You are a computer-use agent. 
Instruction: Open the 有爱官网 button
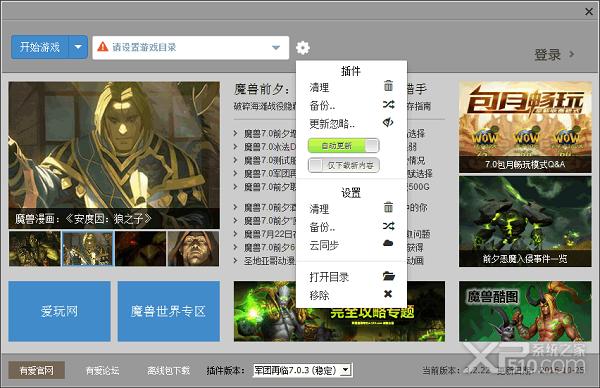pos(36,370)
